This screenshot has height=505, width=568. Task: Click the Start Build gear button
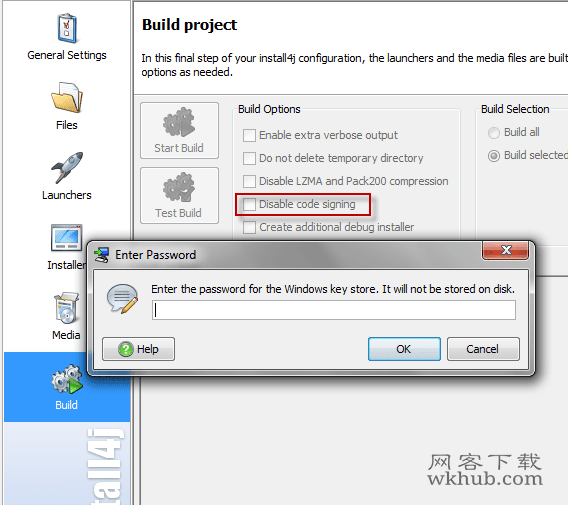[180, 130]
